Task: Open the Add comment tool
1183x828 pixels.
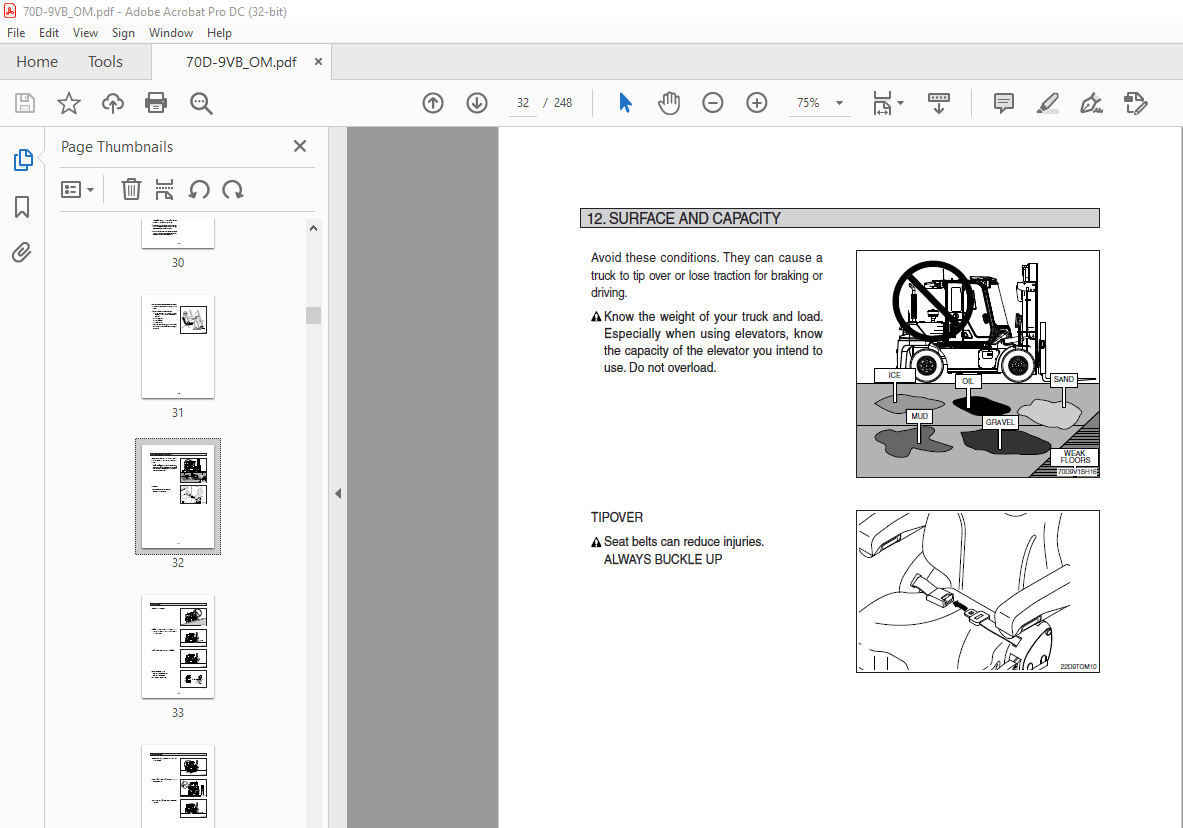Action: tap(1004, 103)
